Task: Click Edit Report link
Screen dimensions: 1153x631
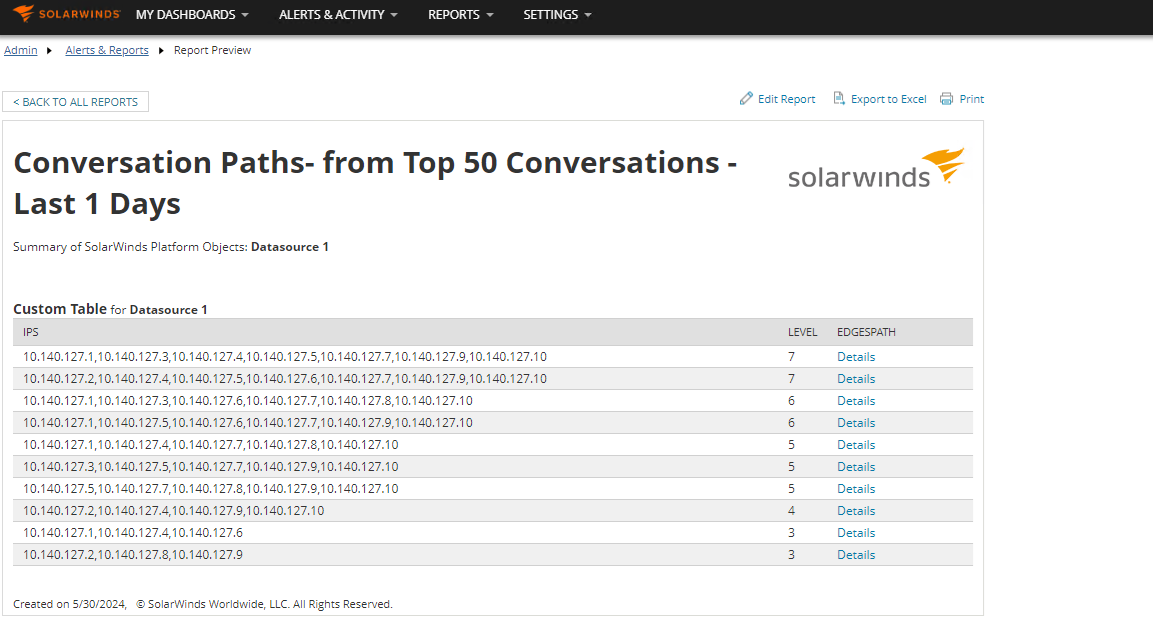Action: coord(786,99)
